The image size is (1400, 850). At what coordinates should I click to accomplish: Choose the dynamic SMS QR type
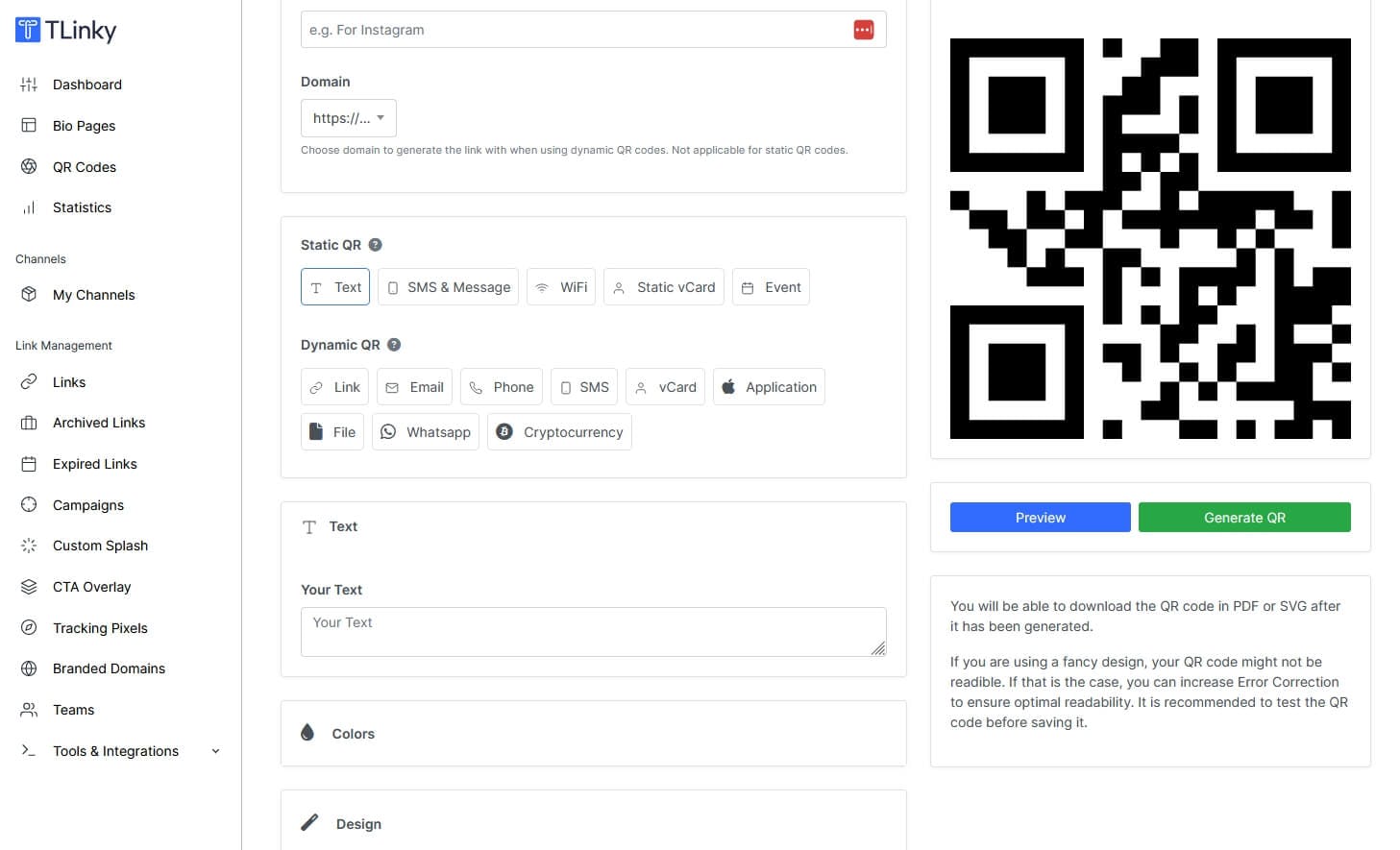tap(584, 387)
